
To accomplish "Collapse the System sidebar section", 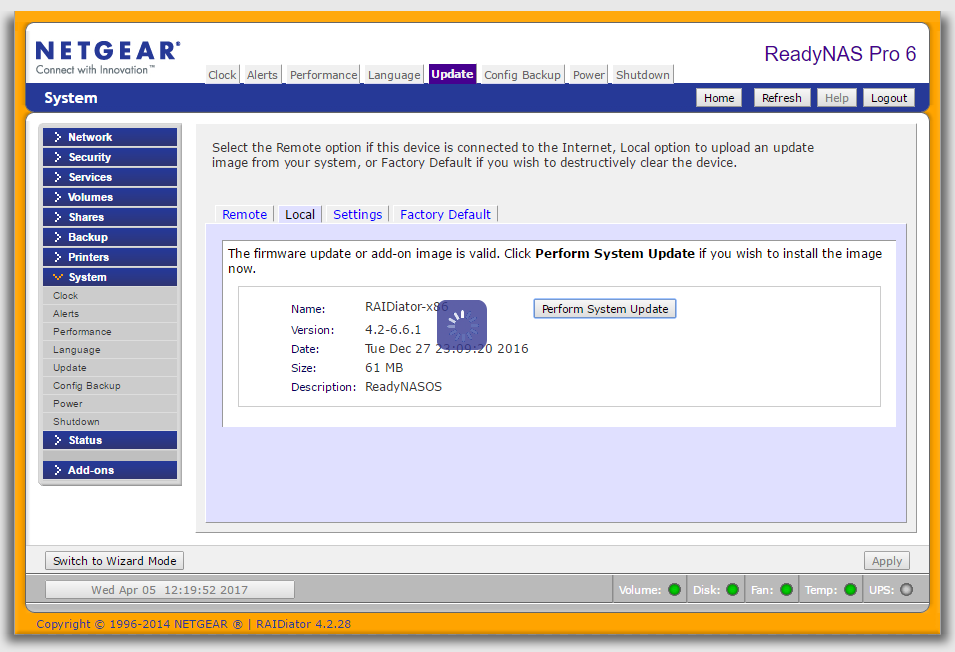I will click(110, 277).
